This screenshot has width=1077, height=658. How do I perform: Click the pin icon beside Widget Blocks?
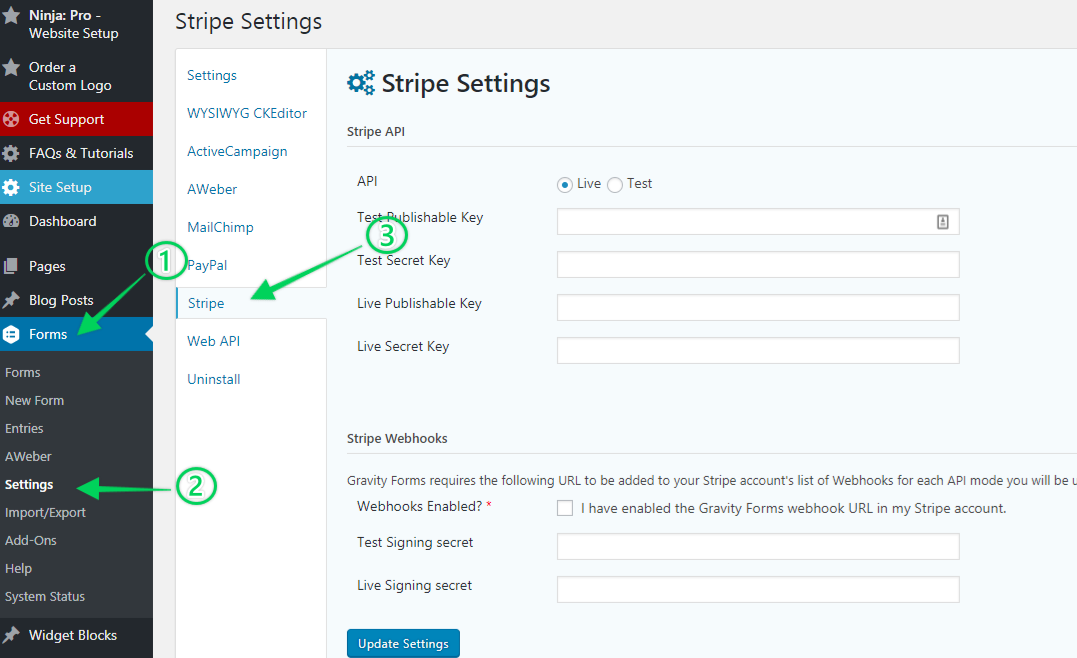11,635
